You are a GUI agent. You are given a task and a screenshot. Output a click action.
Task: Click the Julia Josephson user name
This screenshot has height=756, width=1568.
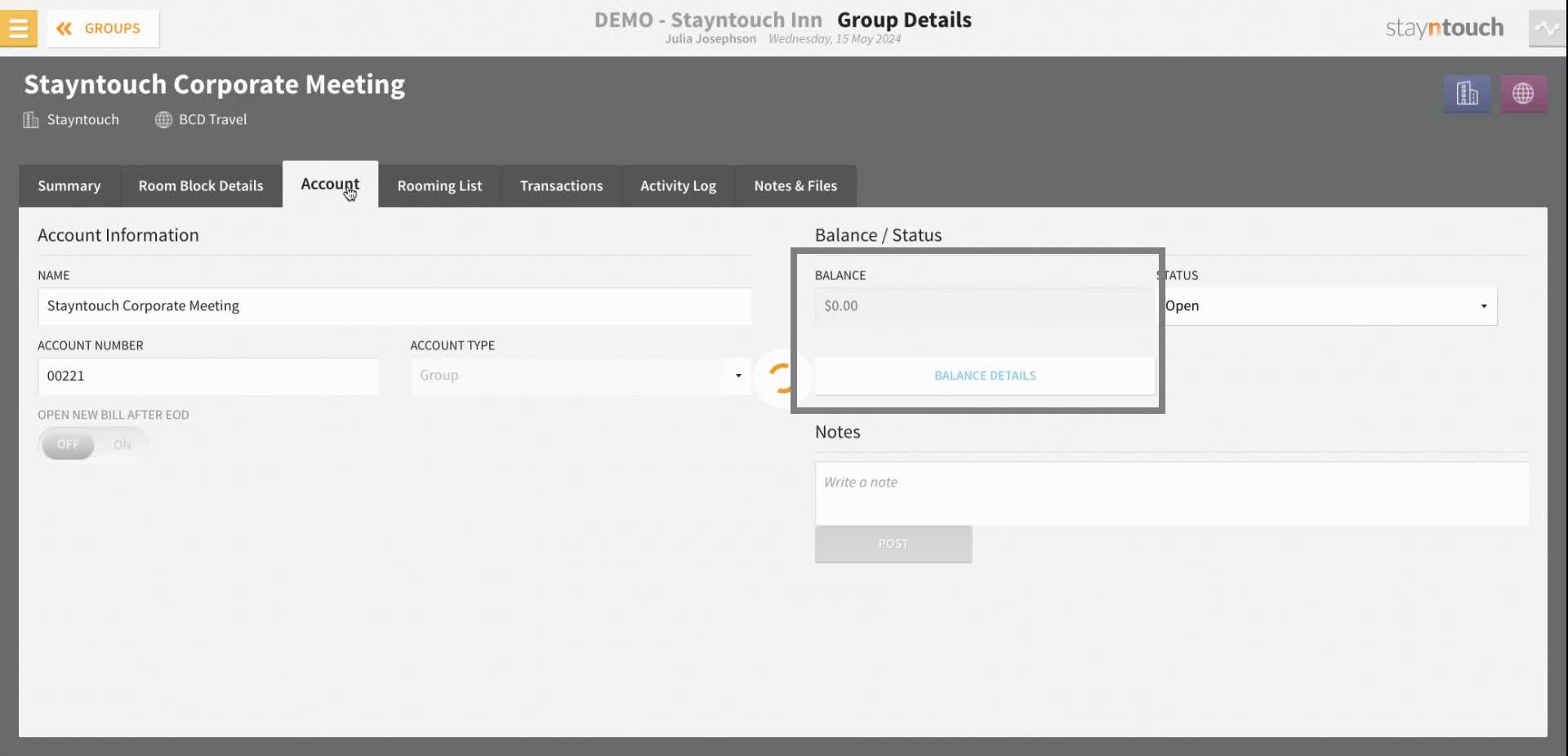click(x=710, y=39)
